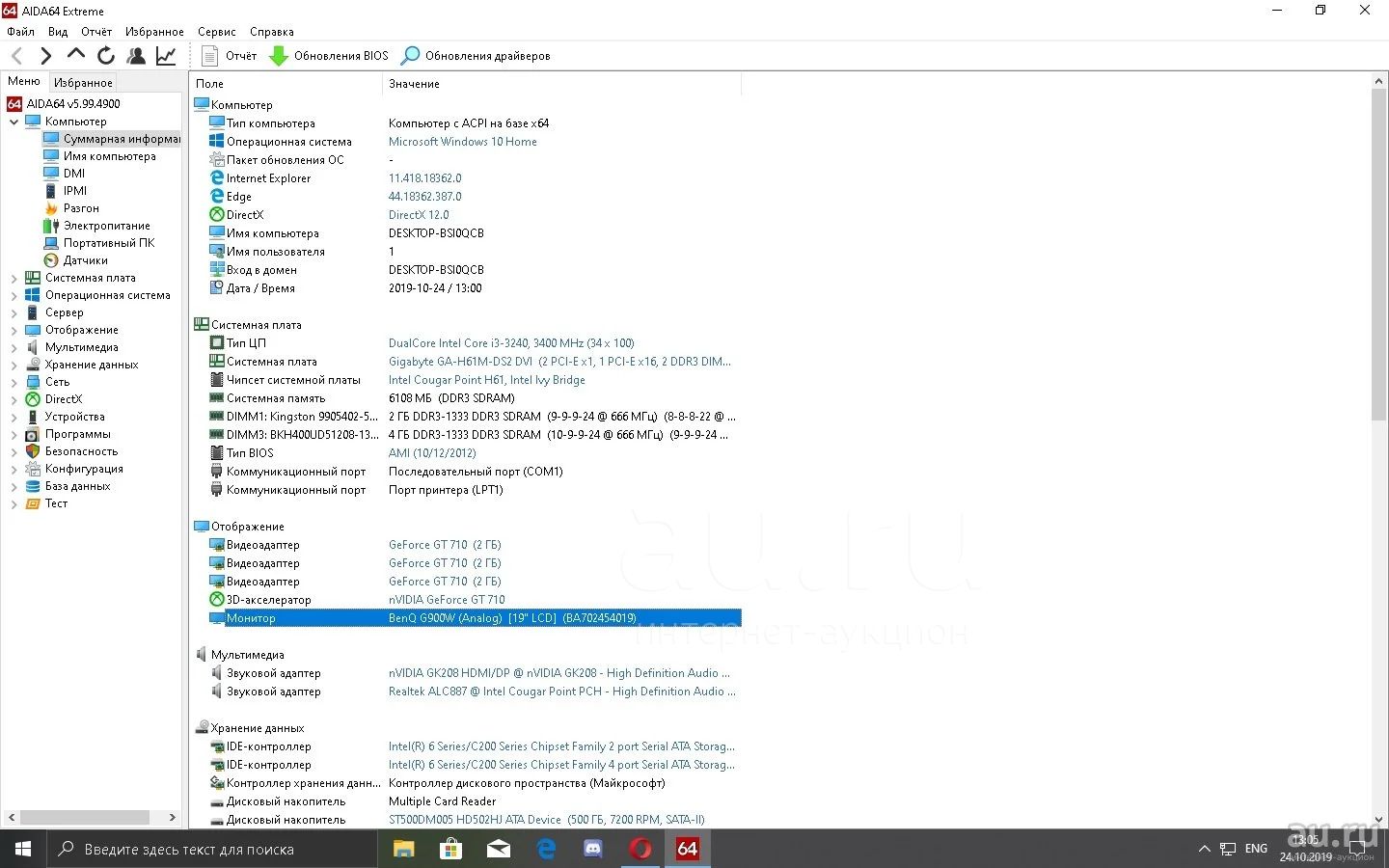
Task: Open File Explorer from taskbar
Action: click(403, 849)
